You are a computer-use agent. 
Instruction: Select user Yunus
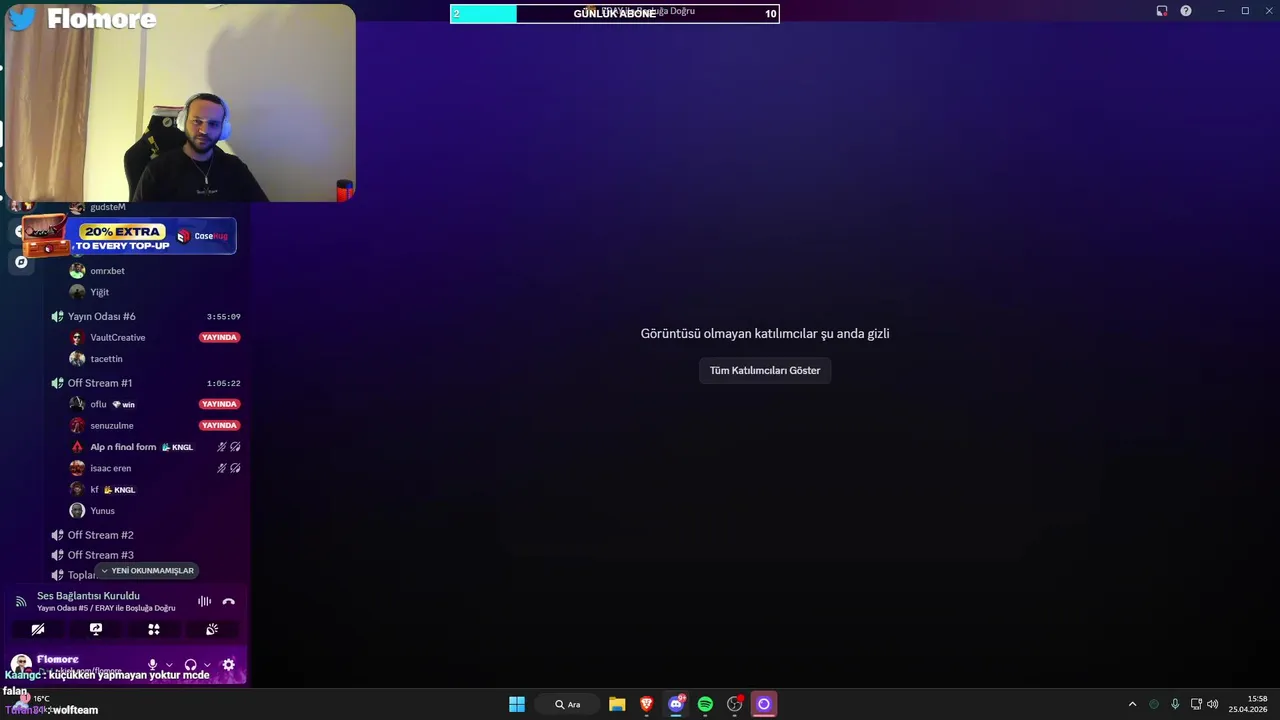[102, 511]
